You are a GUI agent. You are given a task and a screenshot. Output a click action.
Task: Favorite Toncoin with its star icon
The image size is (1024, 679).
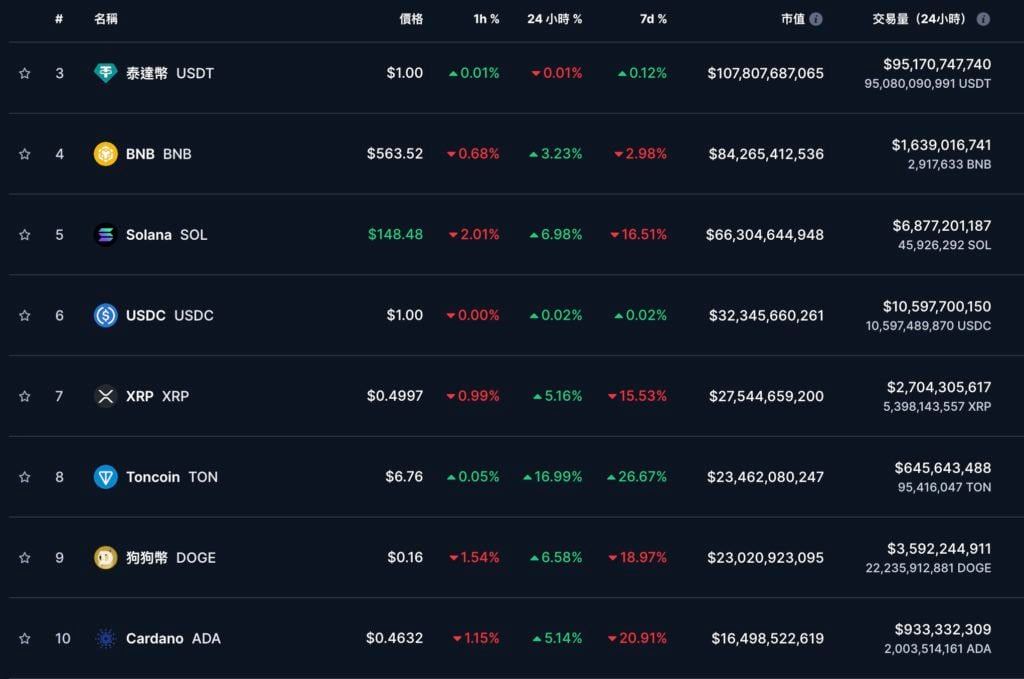point(25,477)
